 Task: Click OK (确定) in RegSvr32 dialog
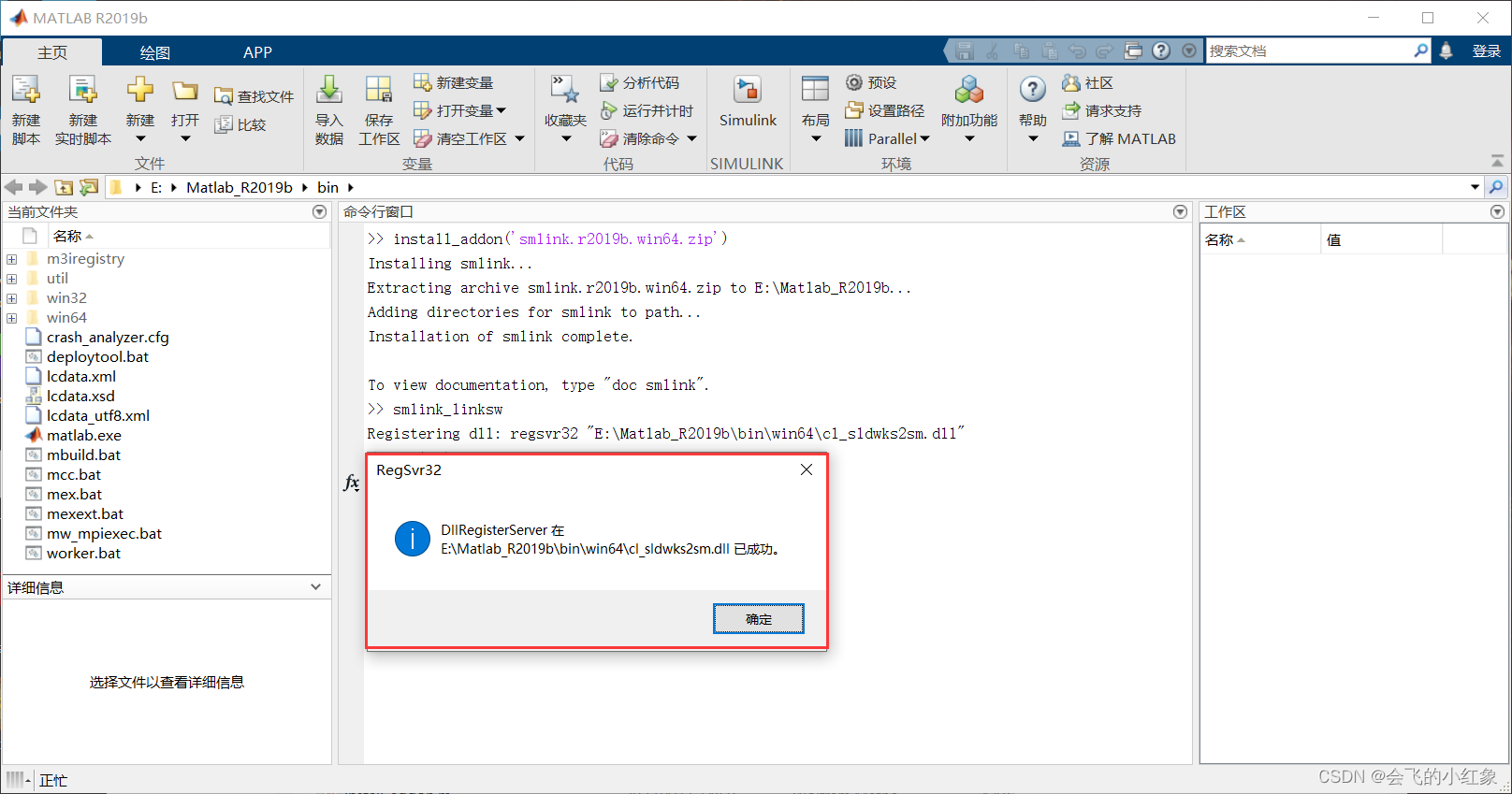pyautogui.click(x=759, y=619)
